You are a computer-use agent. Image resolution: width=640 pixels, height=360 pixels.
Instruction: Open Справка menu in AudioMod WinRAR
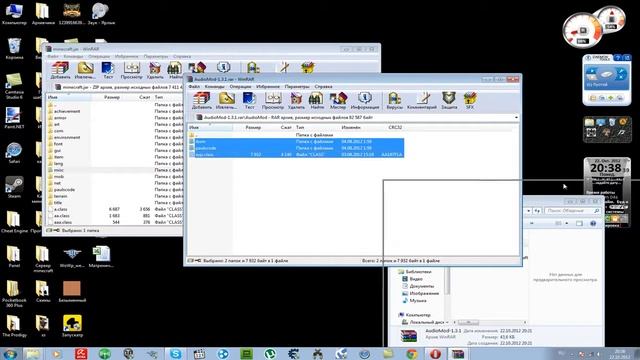point(323,87)
